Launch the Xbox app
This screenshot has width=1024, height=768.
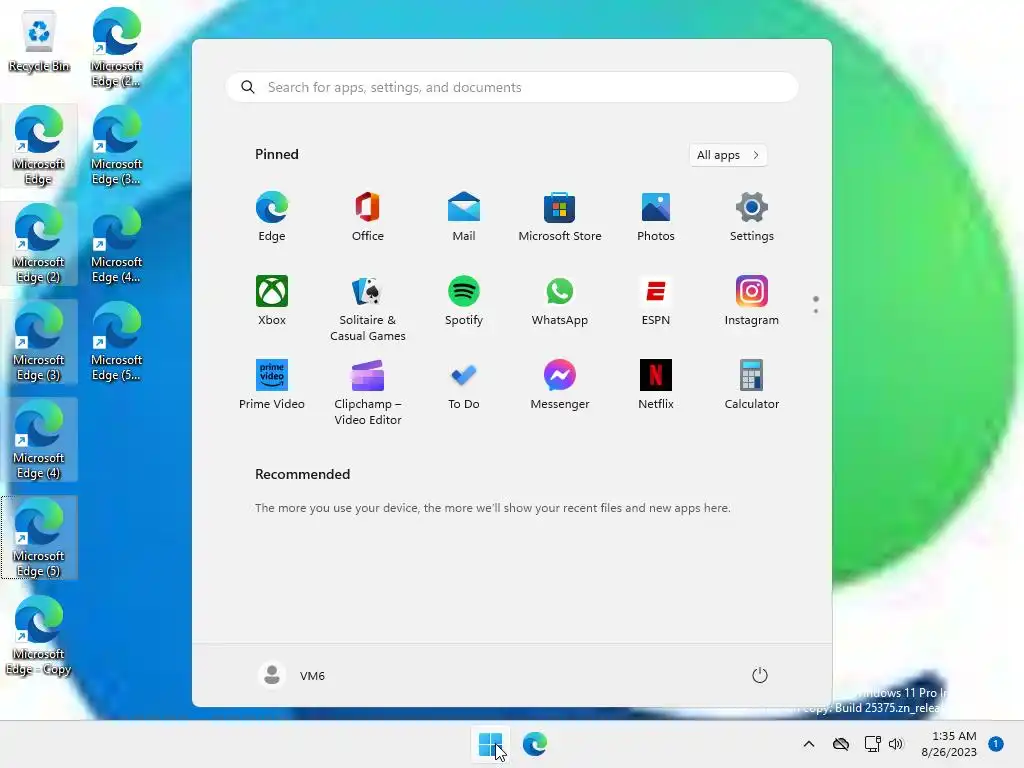(272, 300)
